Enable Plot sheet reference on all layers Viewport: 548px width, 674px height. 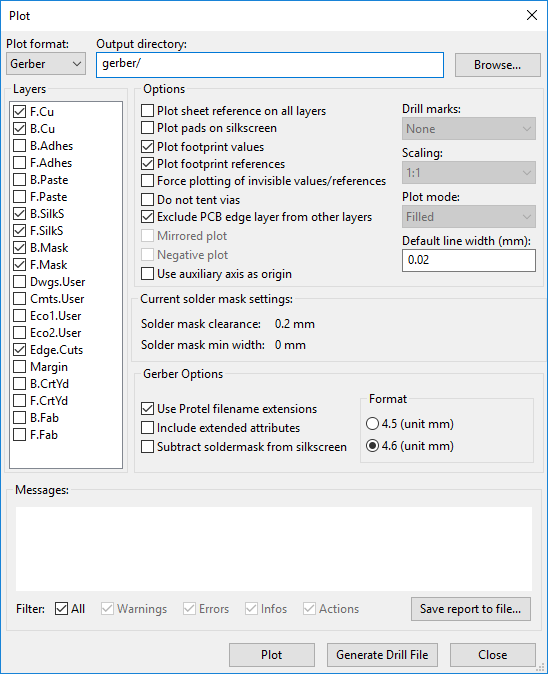coord(147,111)
